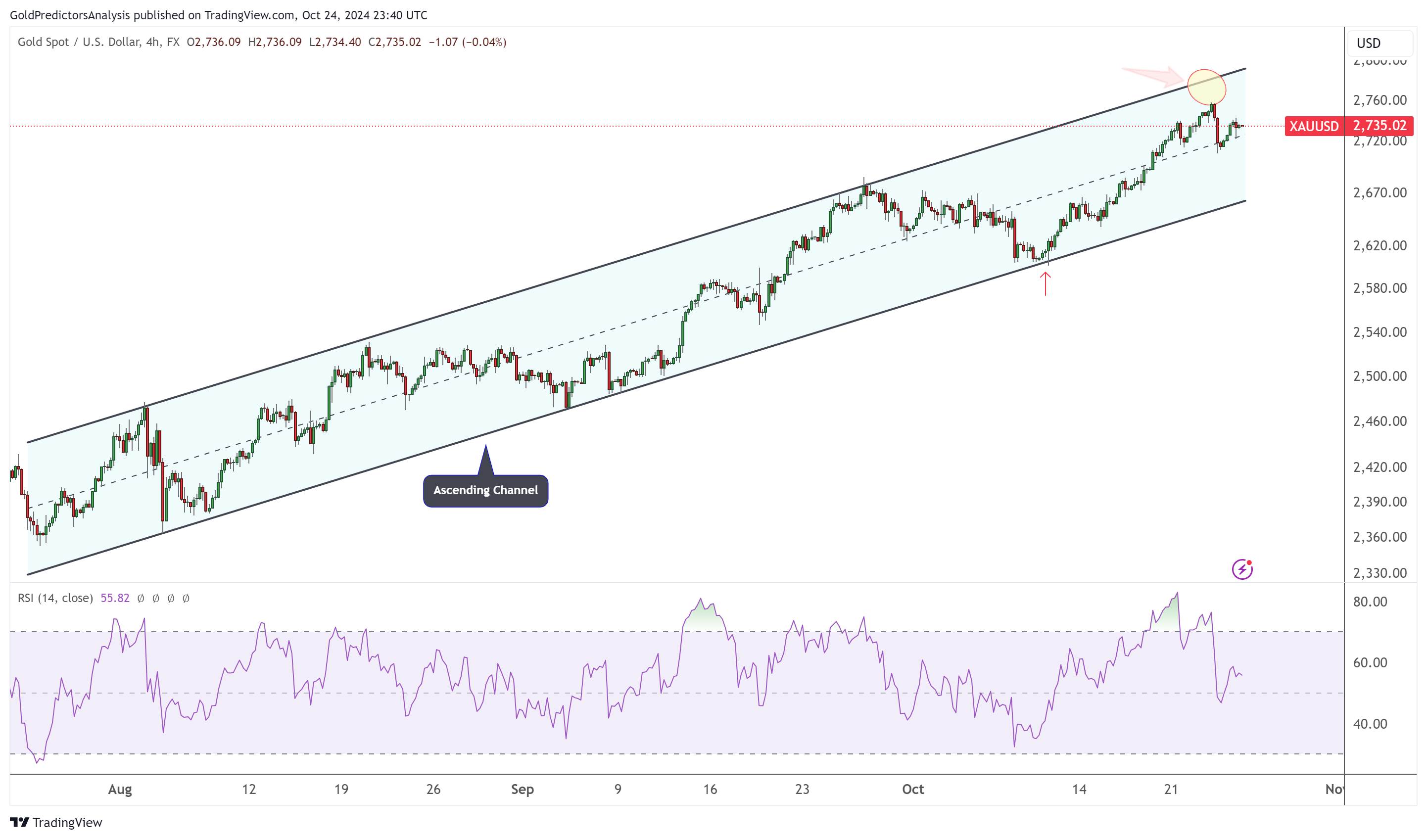Click the TradingView logo icon
Viewport: 1427px width, 840px height.
click(x=19, y=822)
